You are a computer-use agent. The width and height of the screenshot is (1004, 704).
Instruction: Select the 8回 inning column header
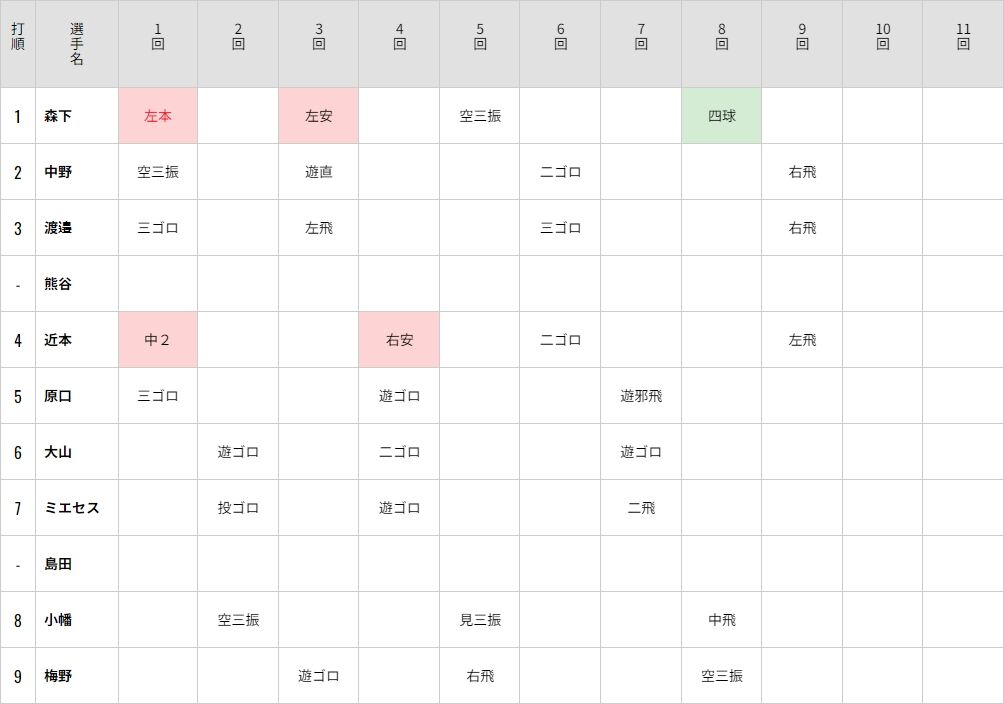click(x=722, y=37)
